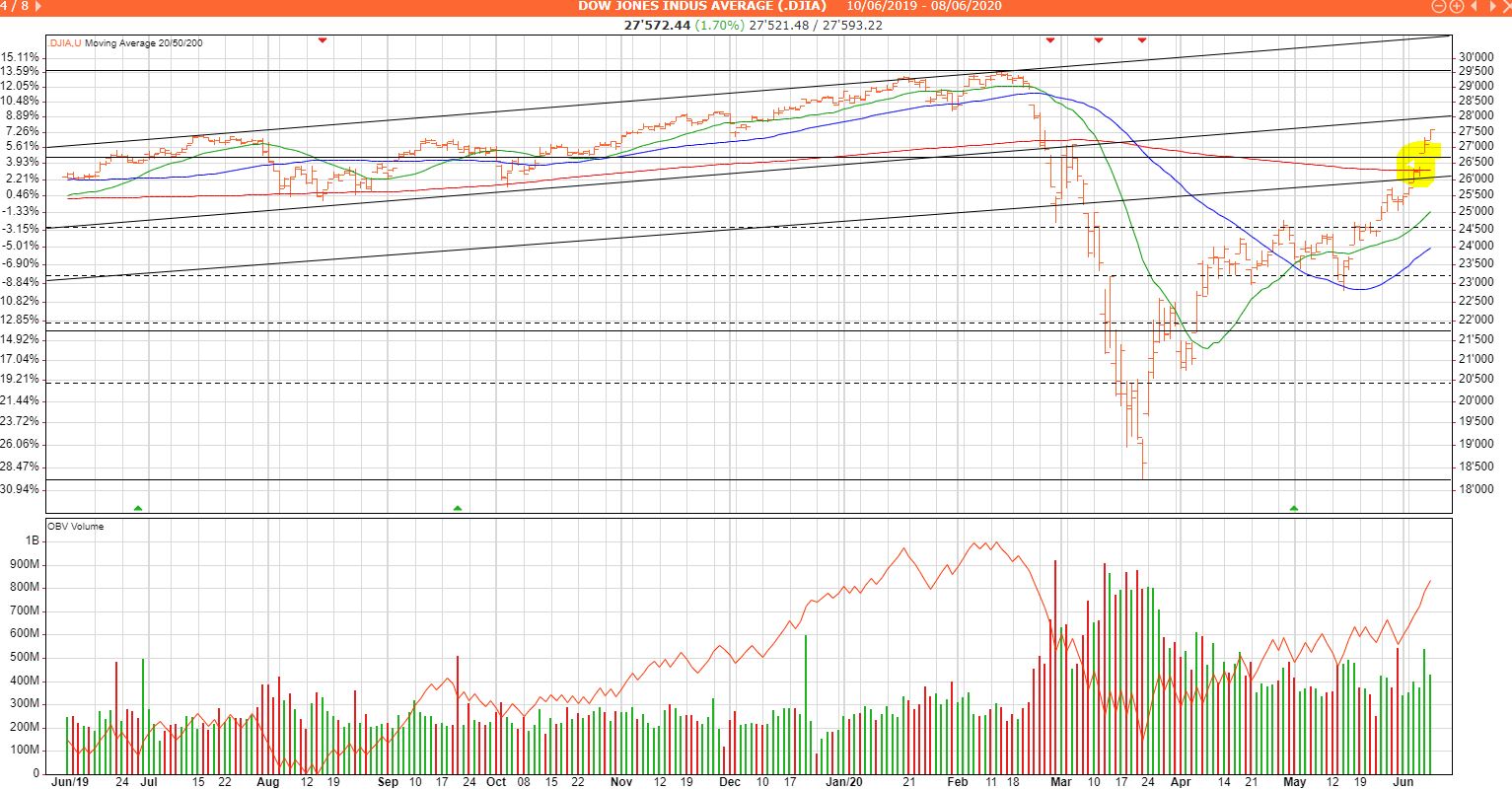
Task: Click green buy marker near September 20
Action: pyautogui.click(x=458, y=508)
